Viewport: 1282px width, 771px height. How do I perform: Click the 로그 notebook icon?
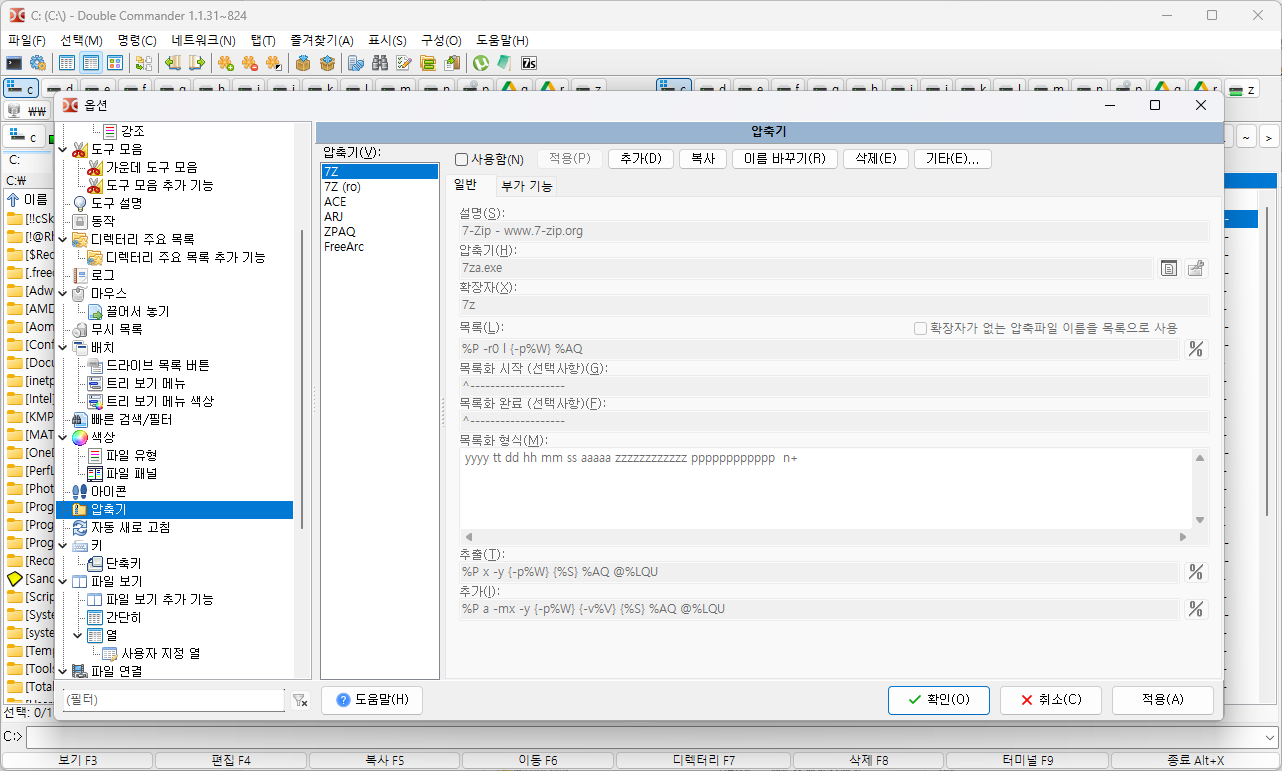[x=80, y=275]
